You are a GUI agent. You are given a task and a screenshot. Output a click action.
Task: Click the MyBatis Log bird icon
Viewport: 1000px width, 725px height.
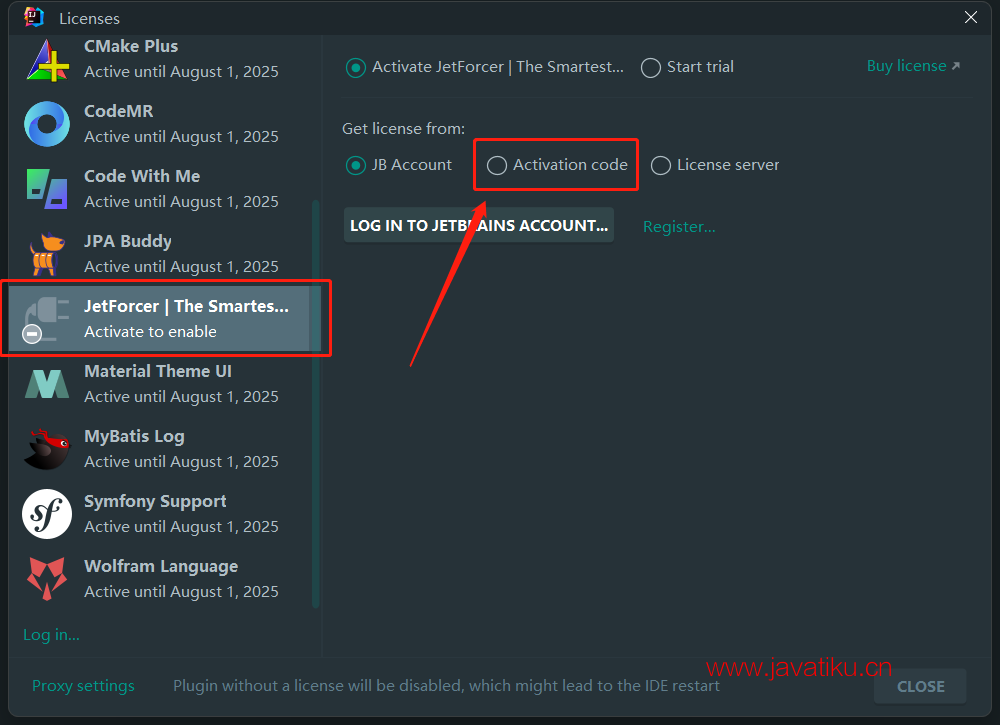47,449
